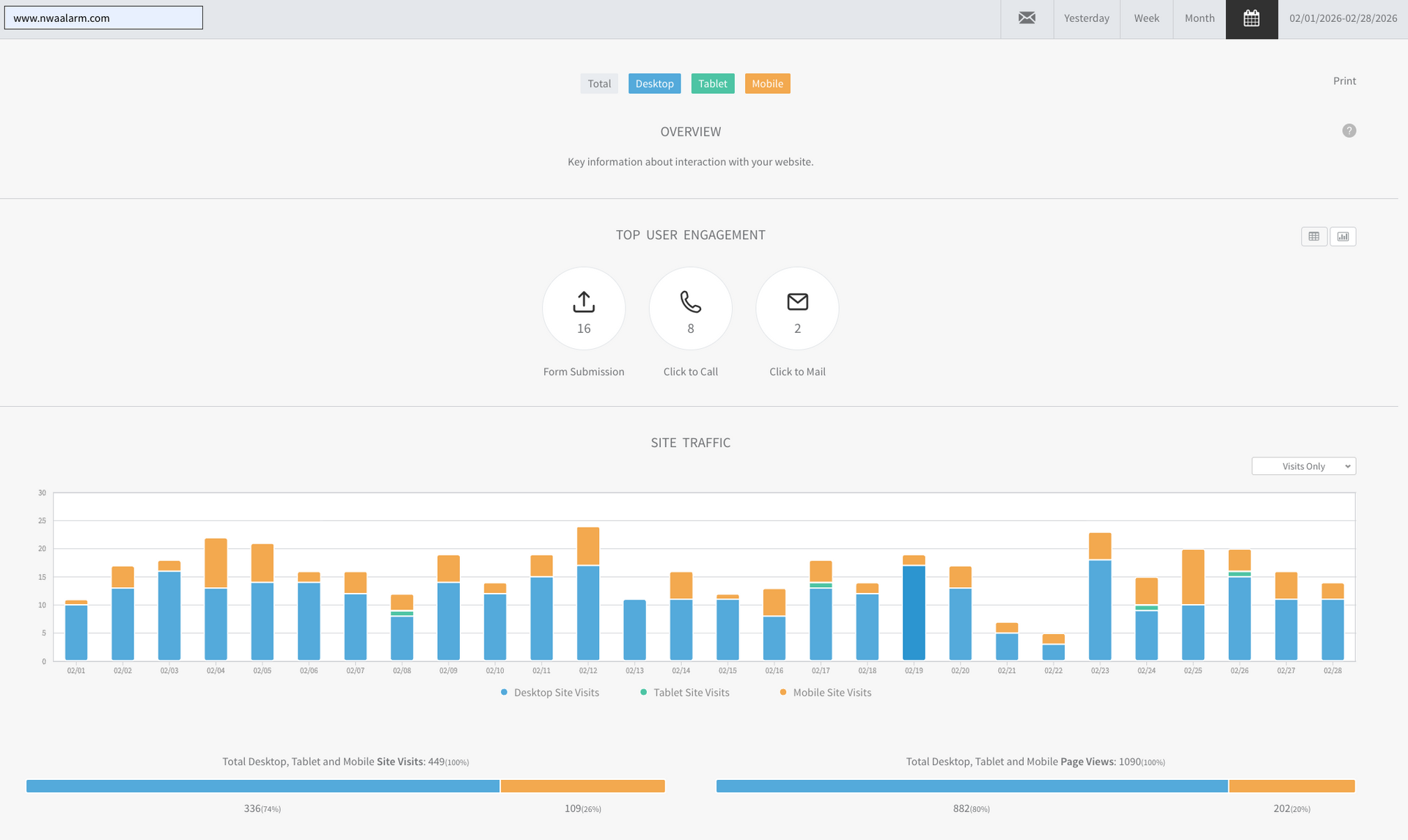Click the envelope icon in top bar
The image size is (1408, 840).
pos(1027,18)
